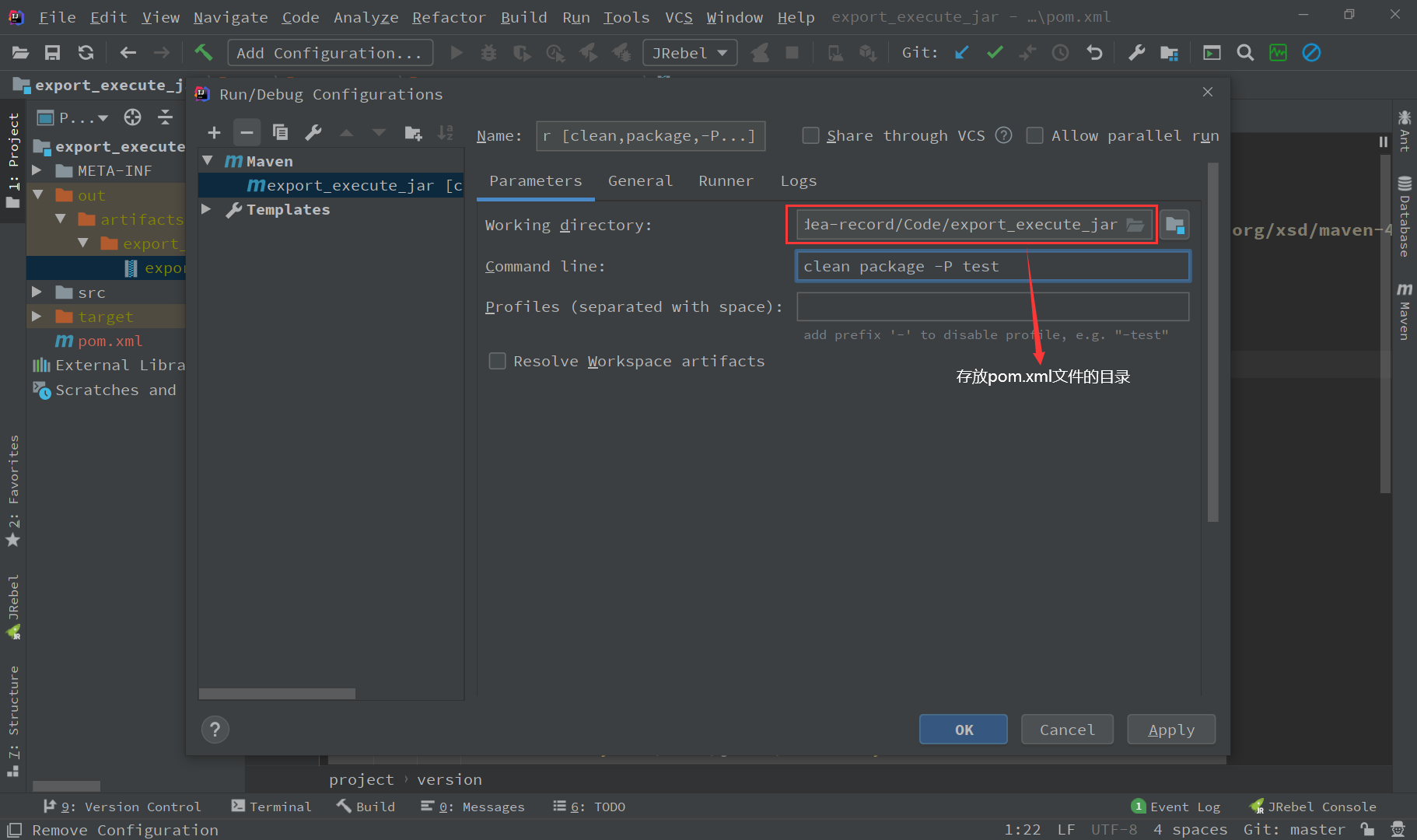Click the configuration Name field
1417x840 pixels.
click(x=651, y=136)
